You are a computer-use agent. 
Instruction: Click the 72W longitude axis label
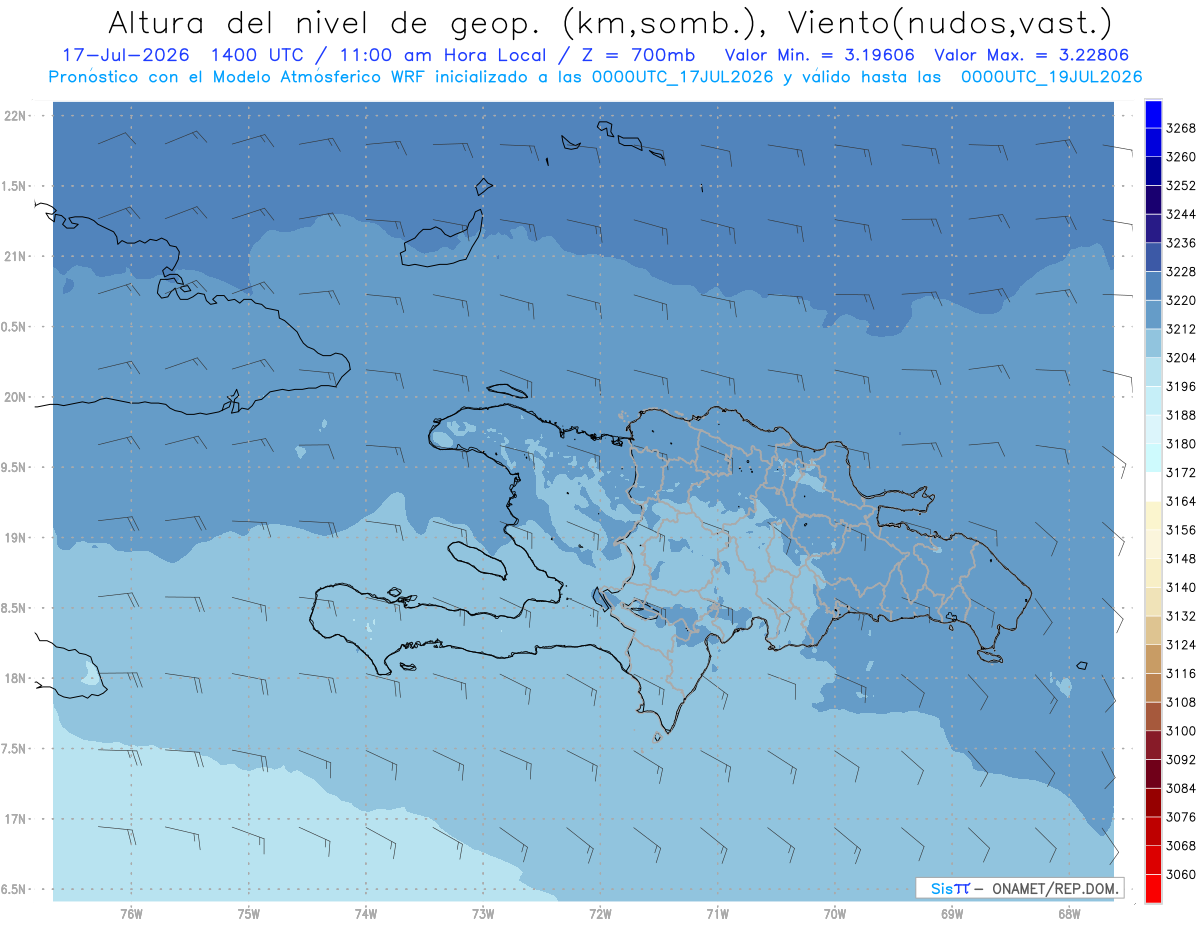(600, 914)
